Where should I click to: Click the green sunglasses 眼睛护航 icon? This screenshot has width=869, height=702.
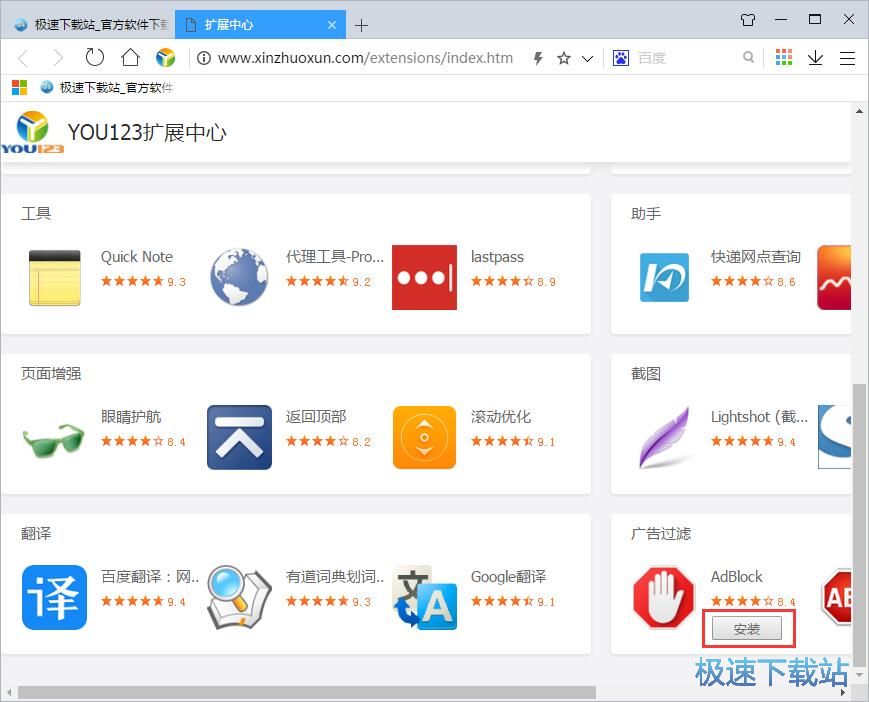click(54, 439)
